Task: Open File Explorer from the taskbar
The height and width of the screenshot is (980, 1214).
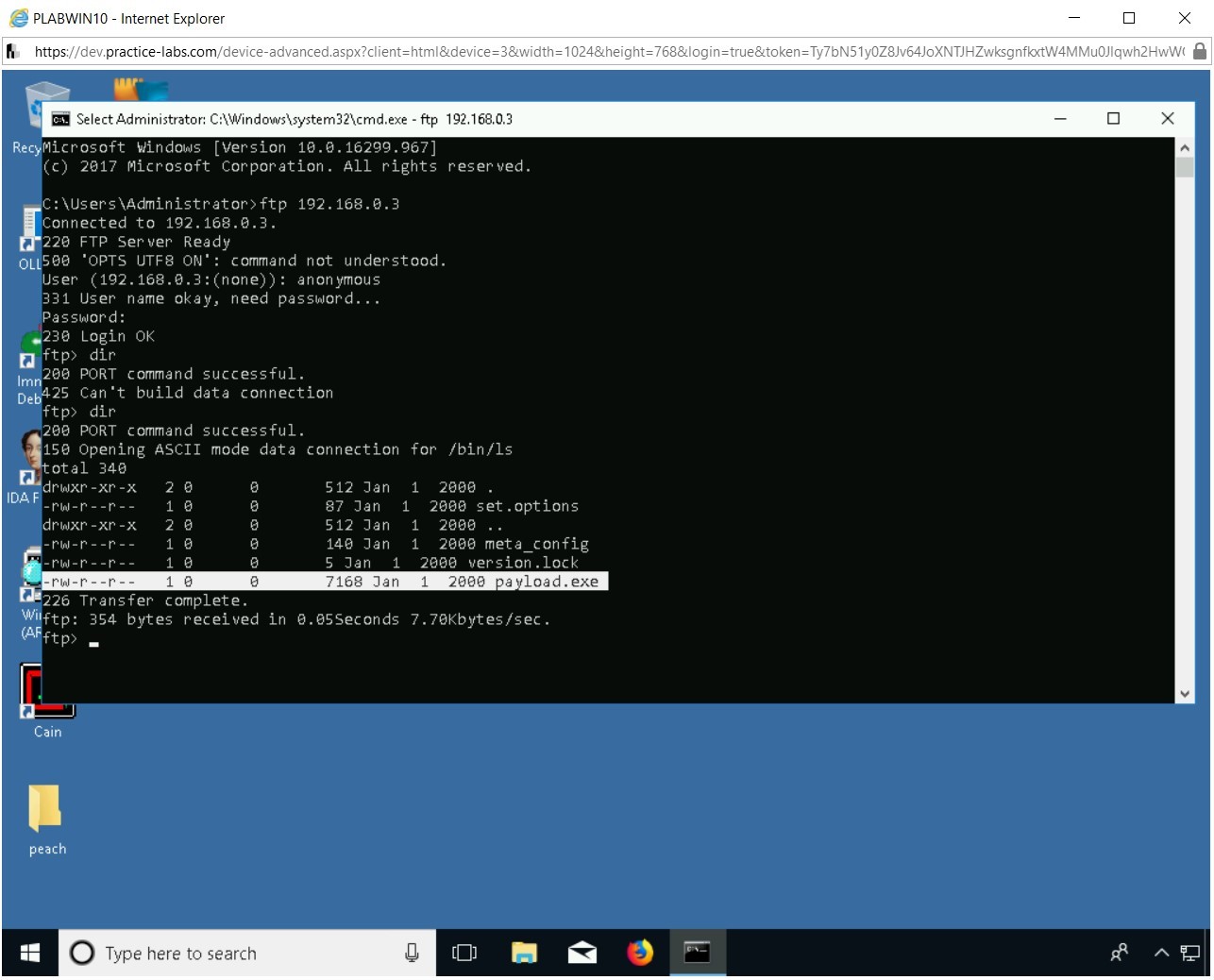Action: 525,953
